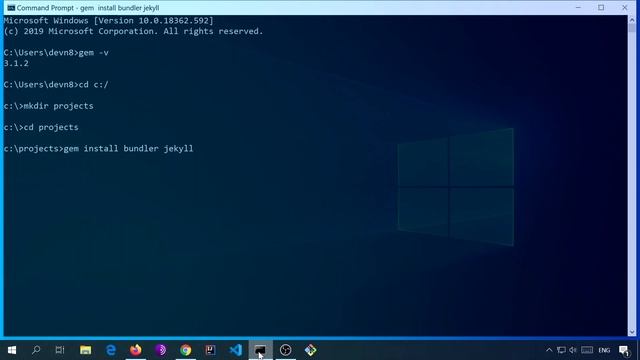Click the Microsoft Corporation copyright line
640x360 pixels.
pos(133,31)
